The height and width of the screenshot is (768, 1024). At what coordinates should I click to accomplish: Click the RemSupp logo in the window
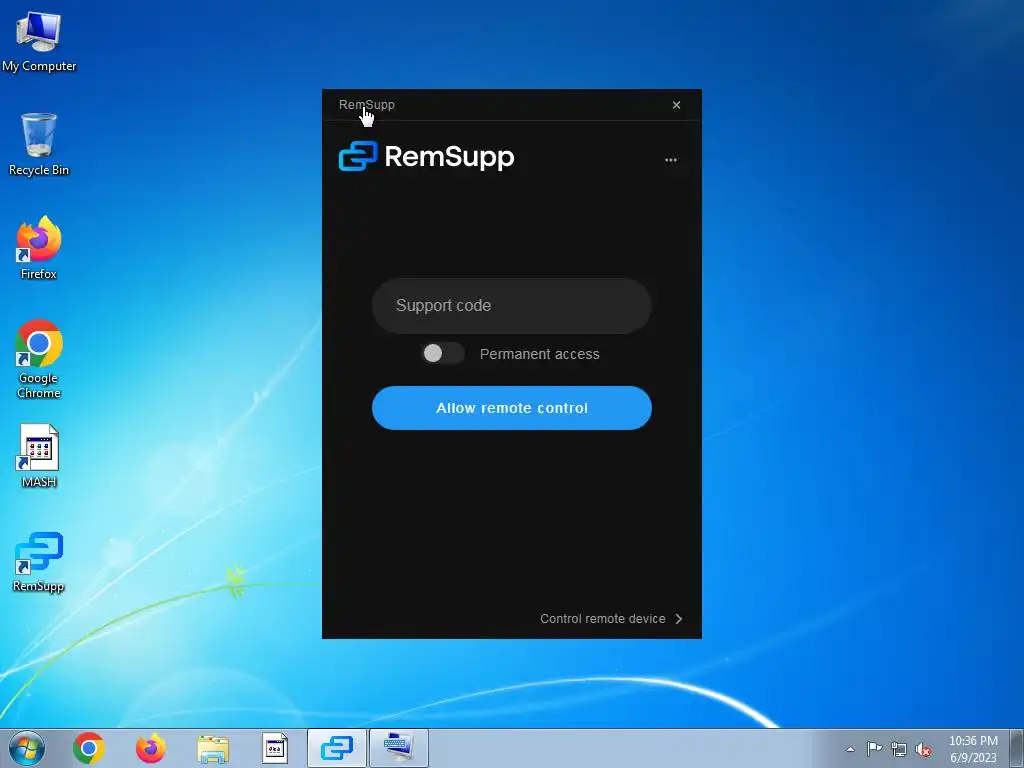coord(426,157)
